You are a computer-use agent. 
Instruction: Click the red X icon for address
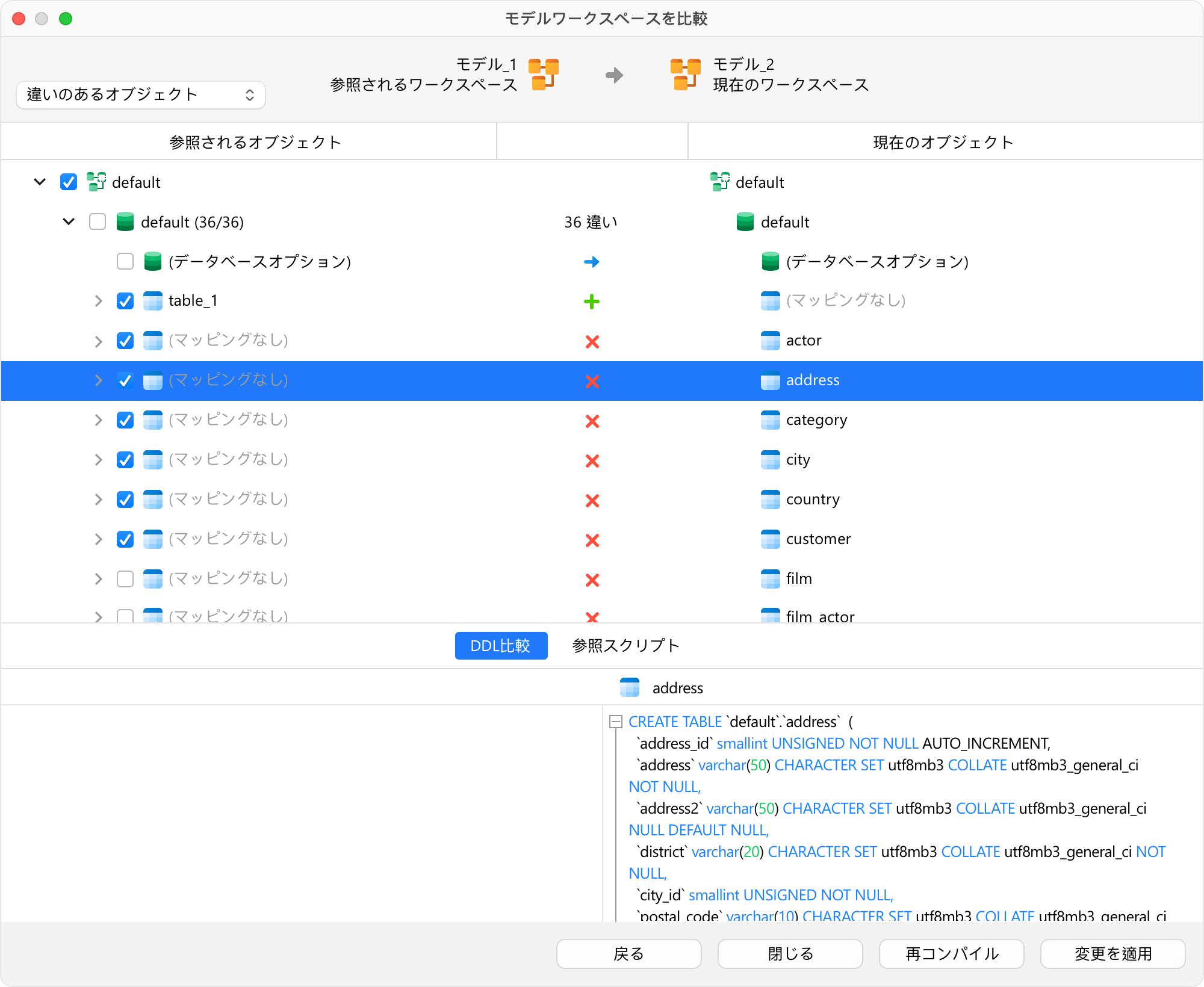(592, 382)
